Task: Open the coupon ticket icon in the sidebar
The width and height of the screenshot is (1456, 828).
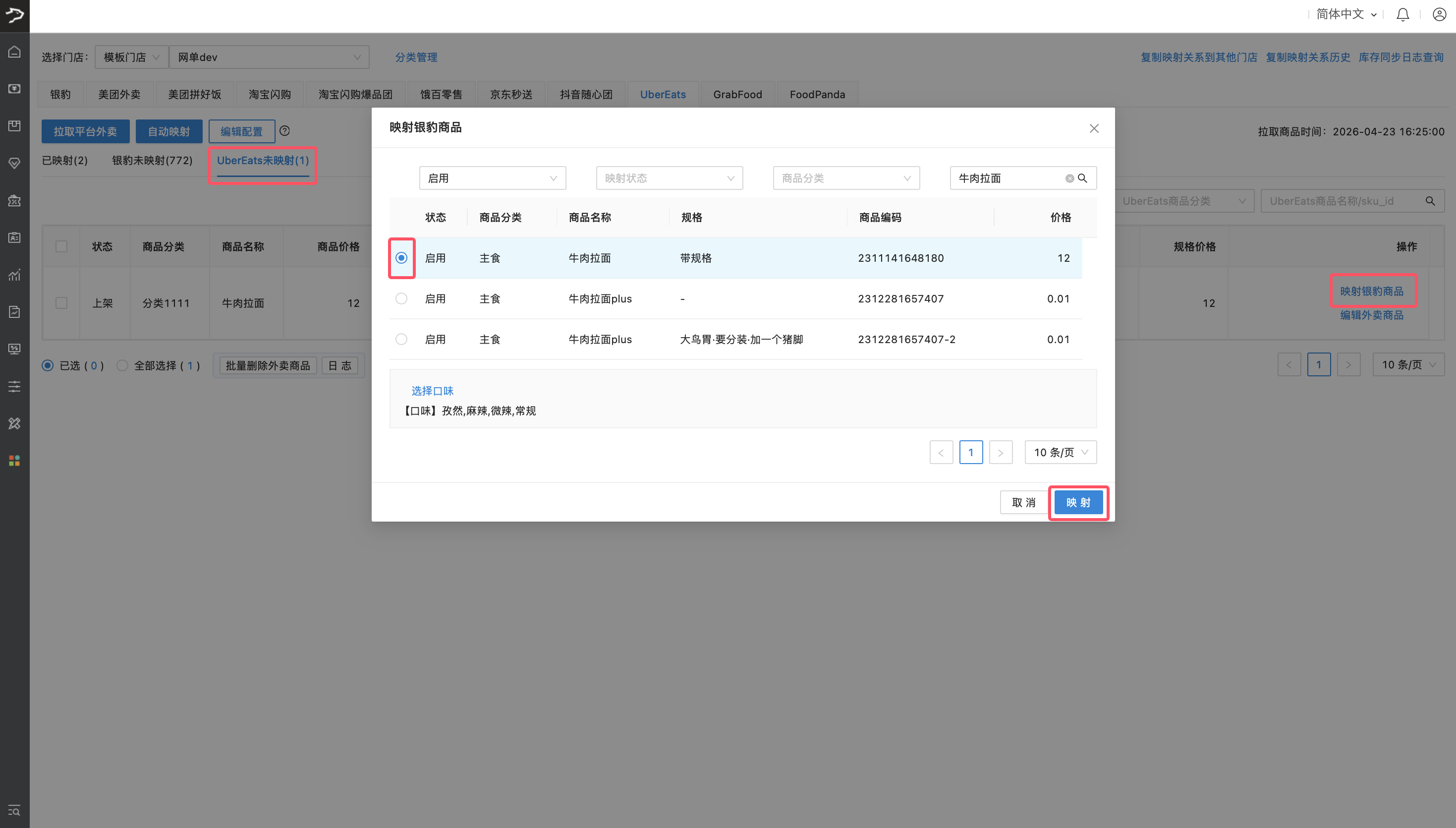Action: pyautogui.click(x=15, y=200)
